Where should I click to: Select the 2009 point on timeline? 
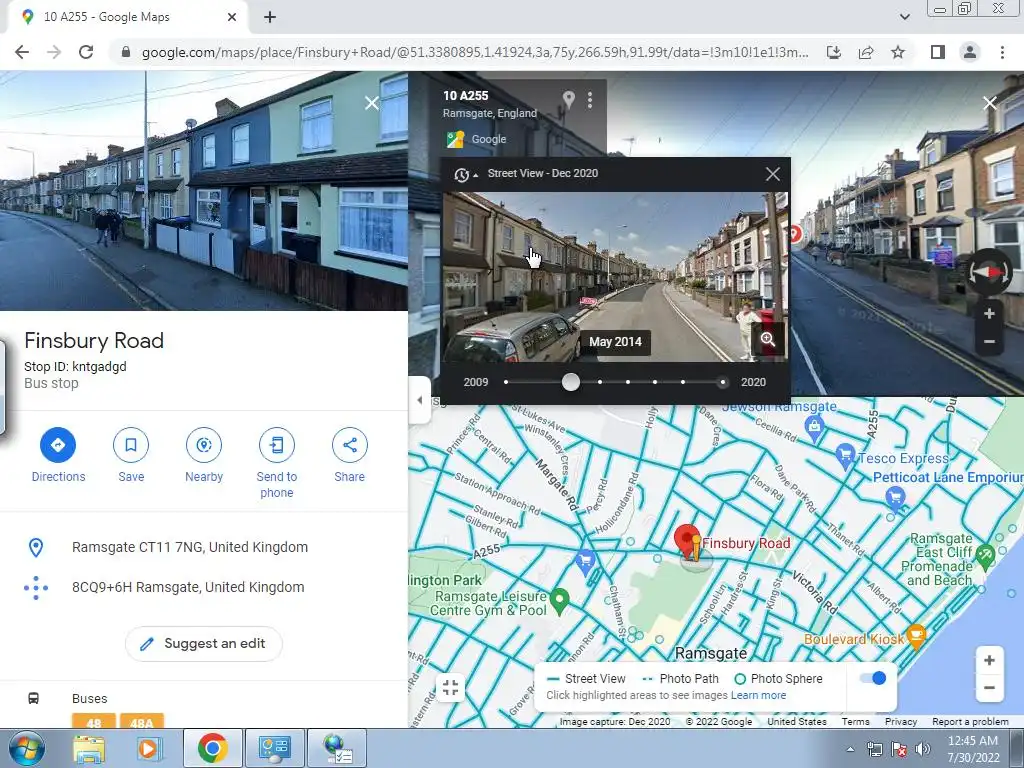(506, 382)
